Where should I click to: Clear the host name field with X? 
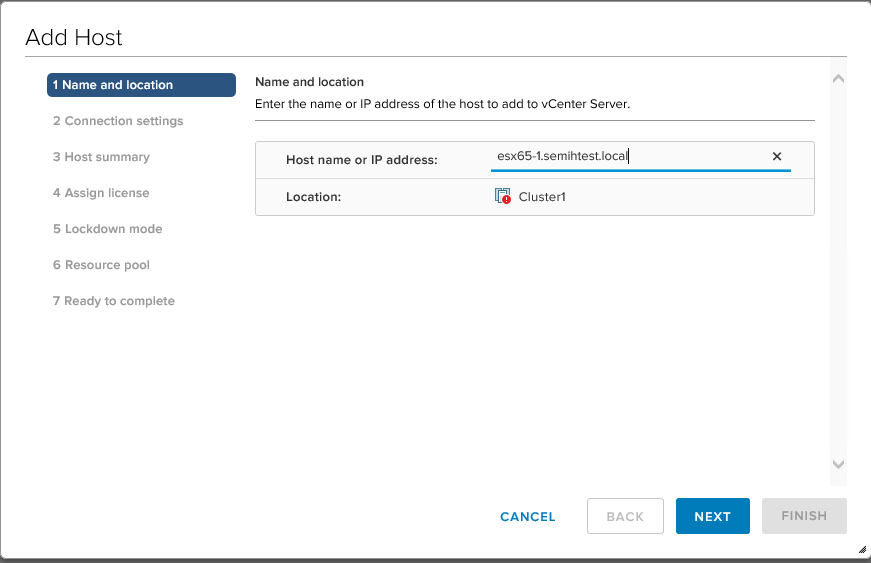click(776, 157)
